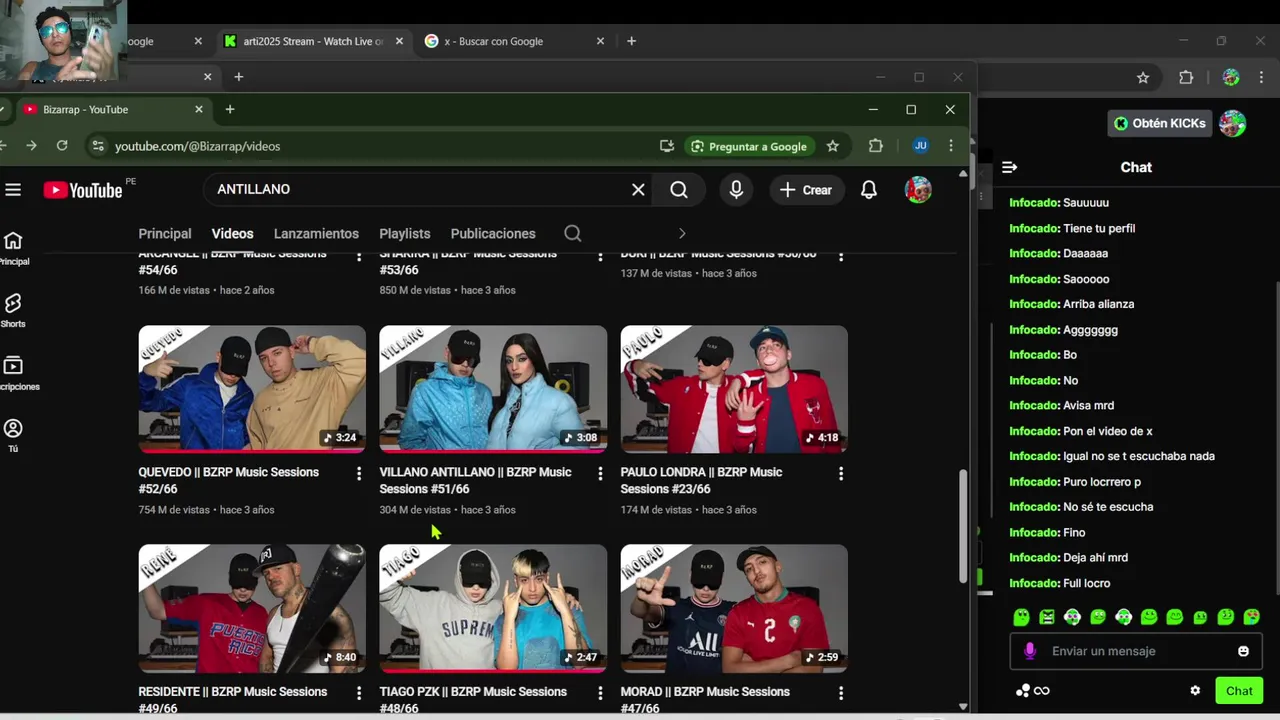Click the green Chat send button
Viewport: 1280px width, 720px height.
coord(1239,690)
